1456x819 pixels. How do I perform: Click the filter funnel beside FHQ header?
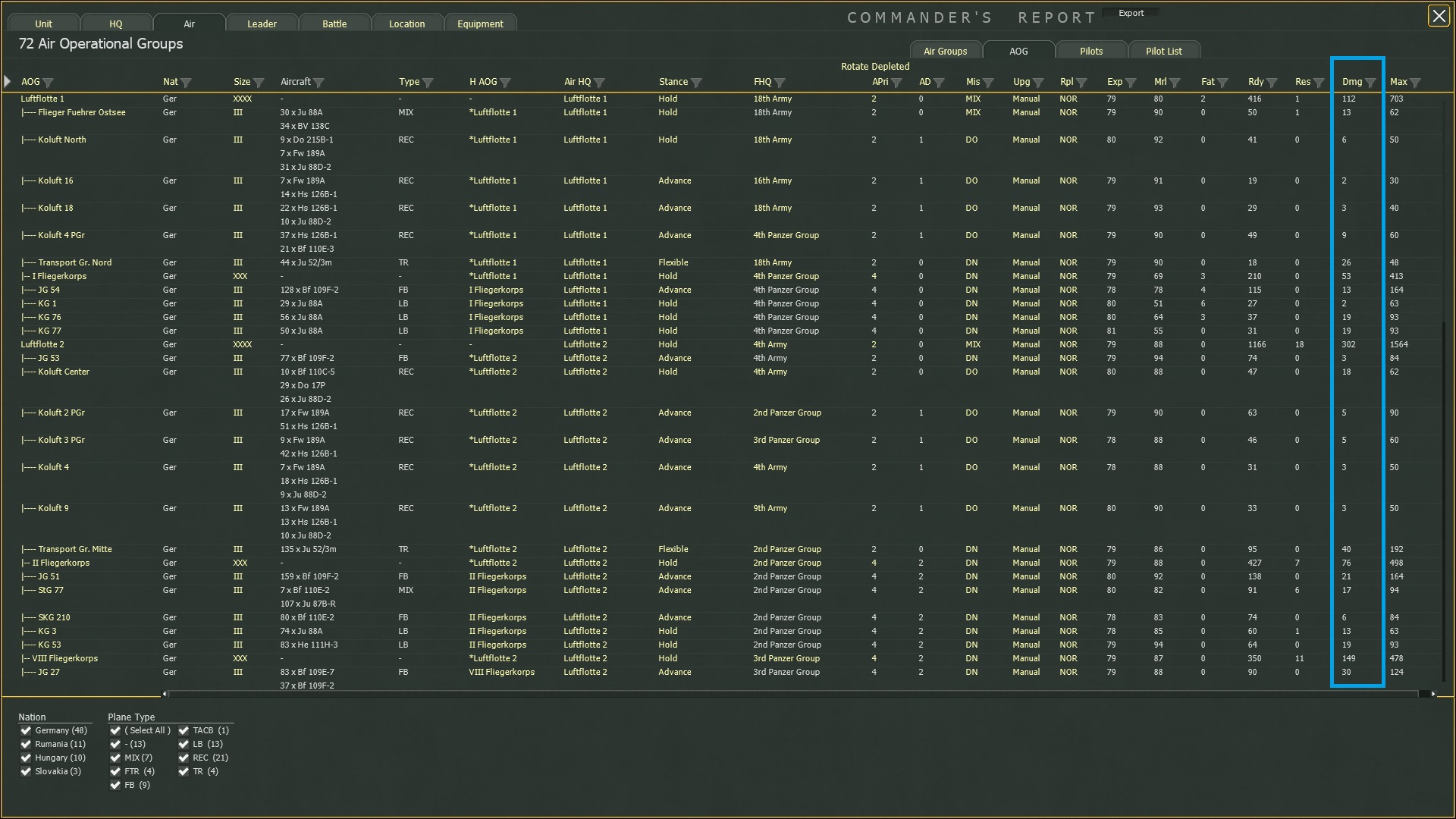click(780, 83)
